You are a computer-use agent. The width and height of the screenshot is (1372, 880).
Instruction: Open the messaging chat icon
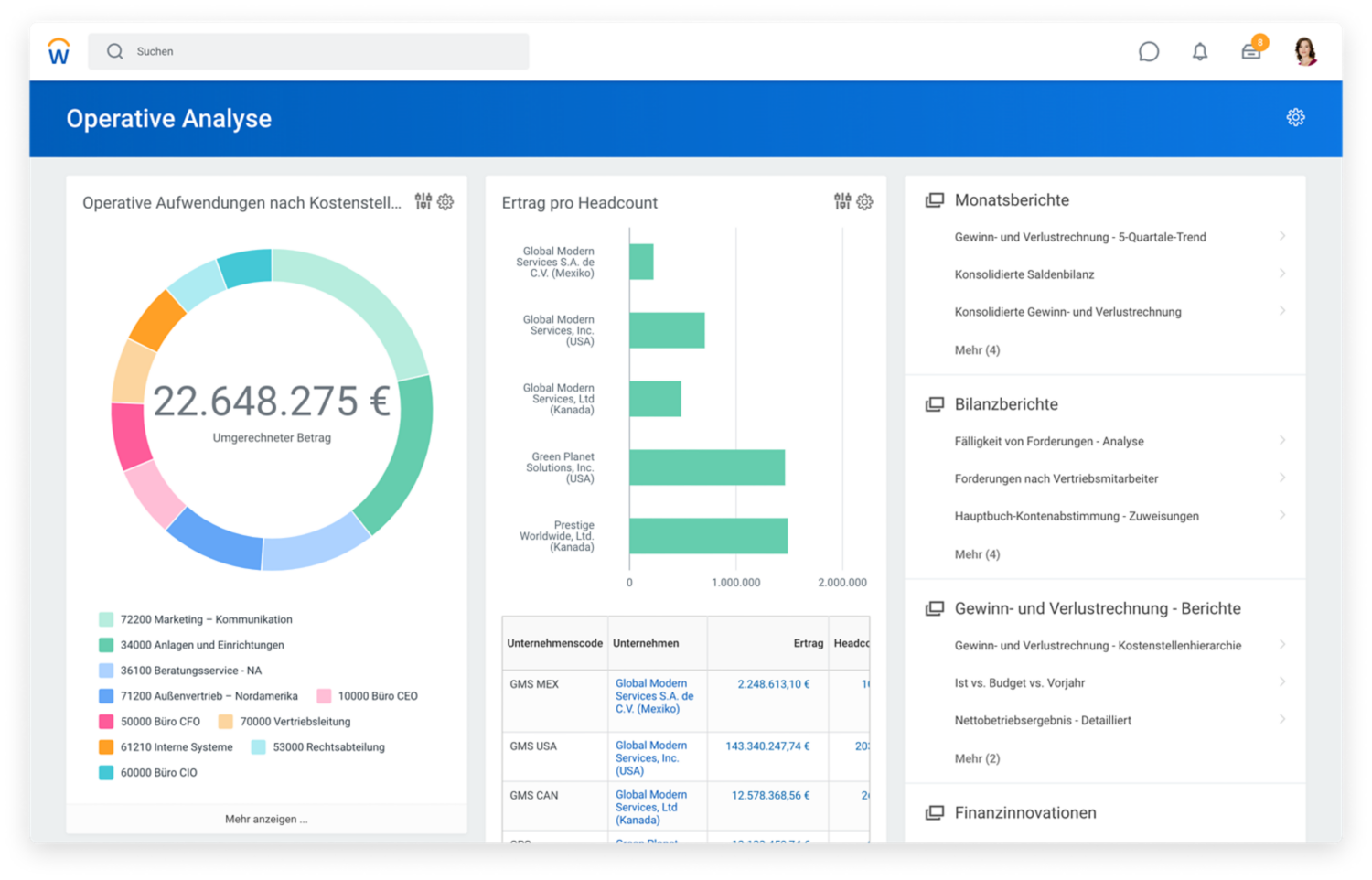[1149, 52]
